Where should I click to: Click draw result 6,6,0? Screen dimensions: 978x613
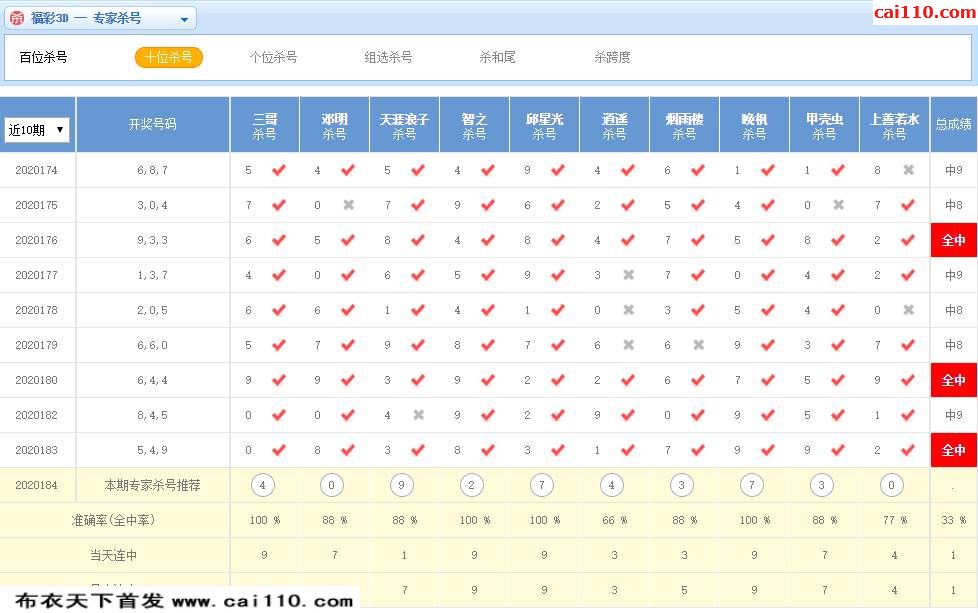[152, 345]
